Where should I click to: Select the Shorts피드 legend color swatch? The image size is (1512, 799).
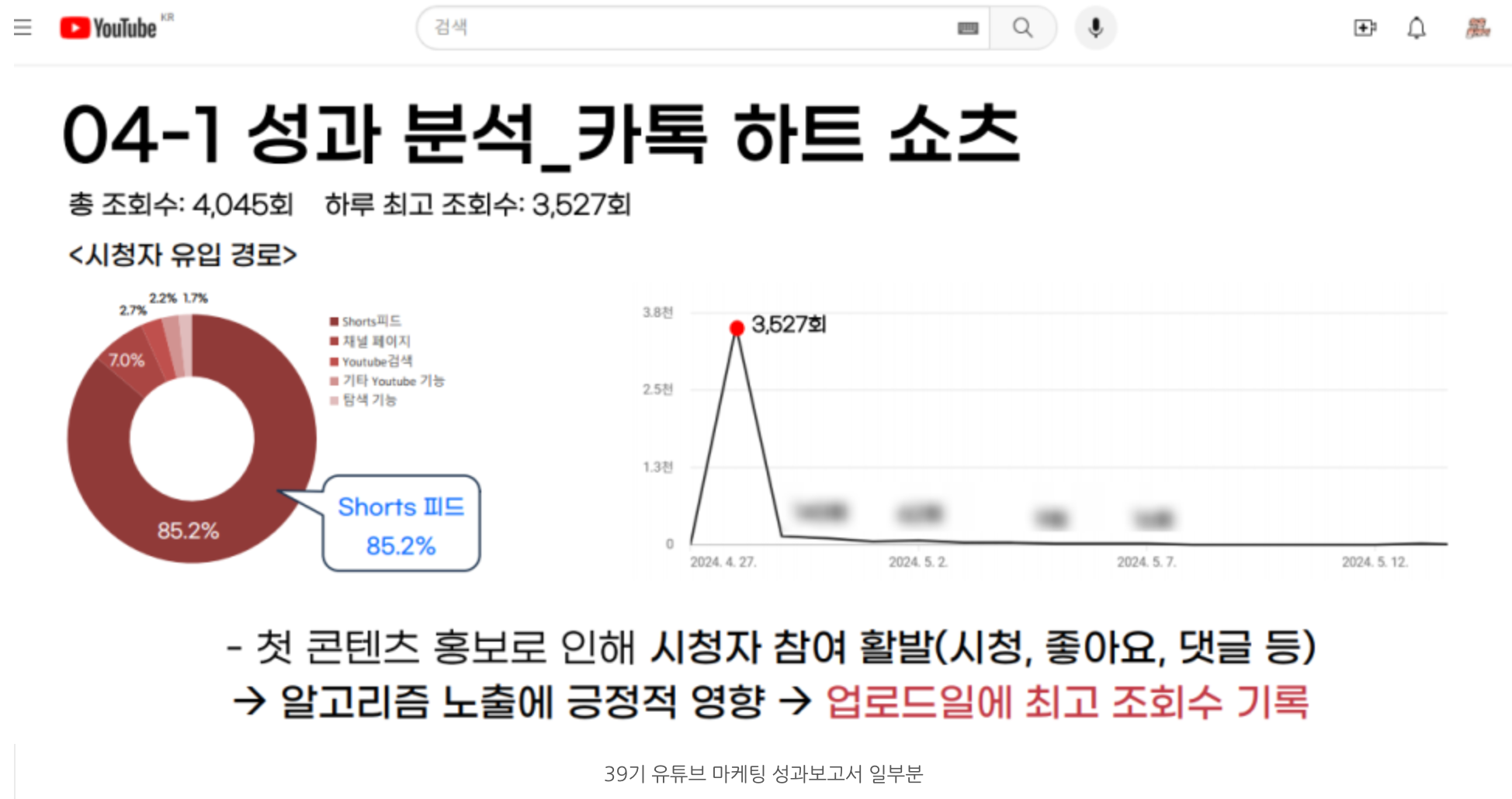coord(334,320)
